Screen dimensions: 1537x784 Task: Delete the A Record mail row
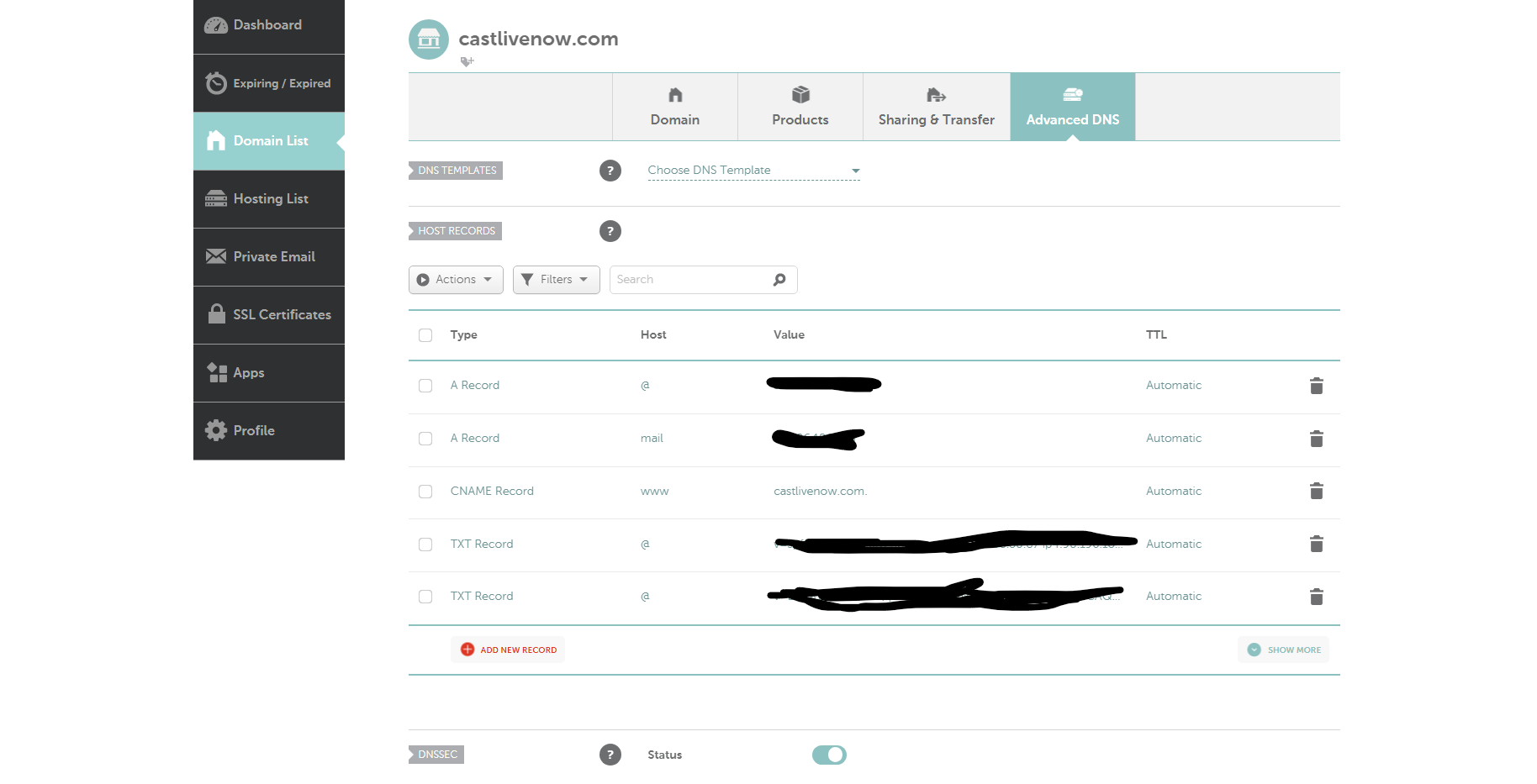pyautogui.click(x=1317, y=439)
